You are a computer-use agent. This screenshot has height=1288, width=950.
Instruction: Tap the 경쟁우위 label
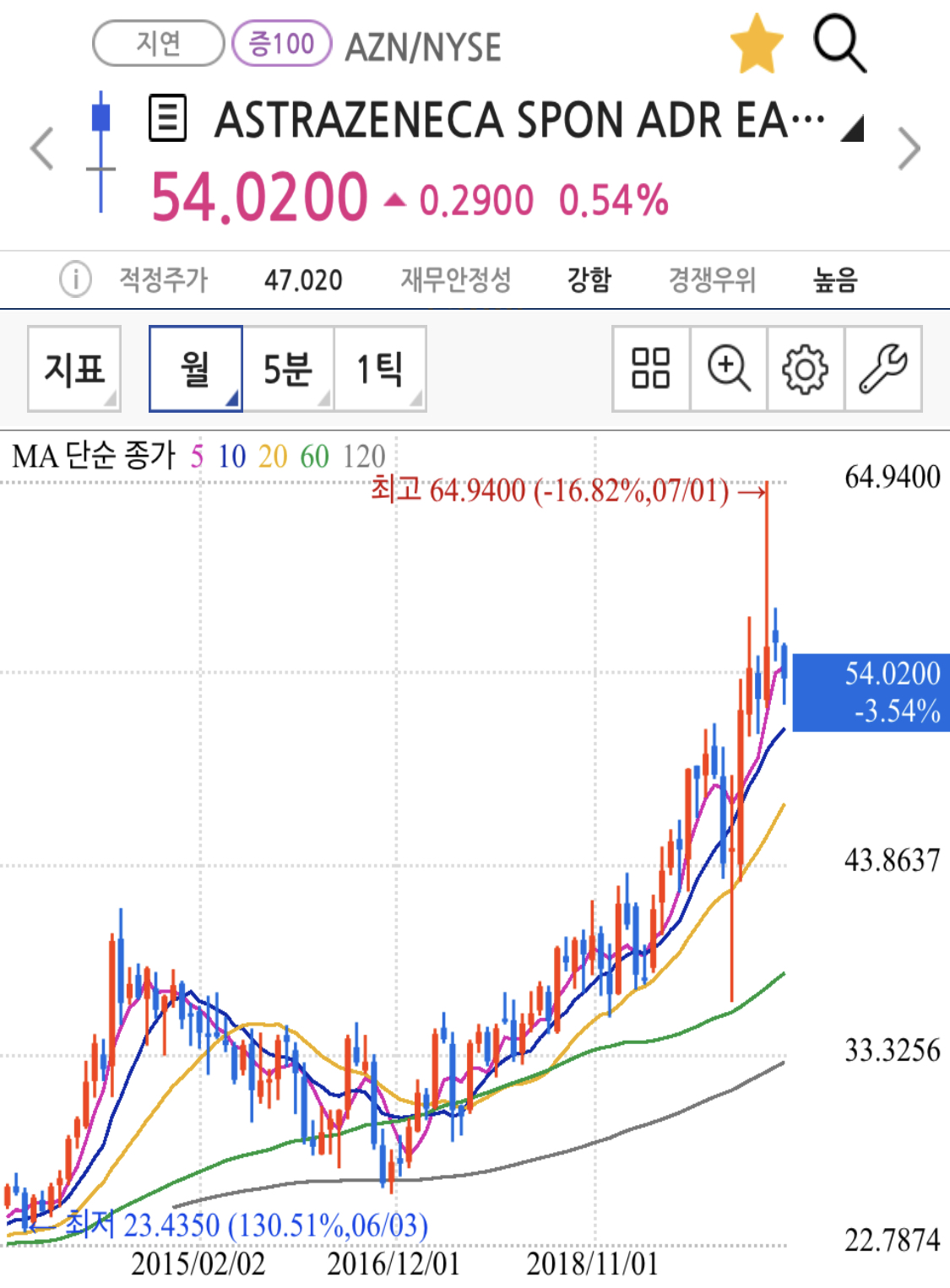[712, 279]
